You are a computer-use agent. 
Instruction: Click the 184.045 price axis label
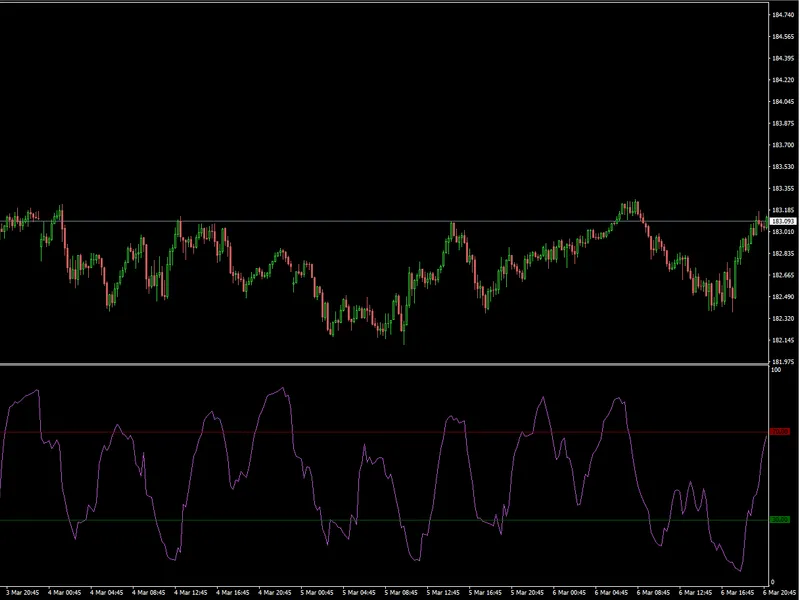coord(783,102)
